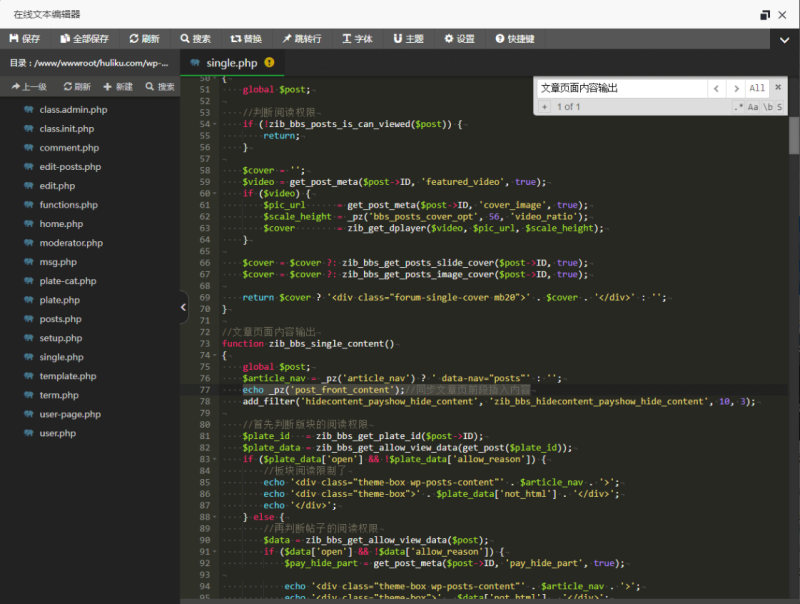Click line number 77 in the gutter
The height and width of the screenshot is (604, 800).
coord(205,390)
